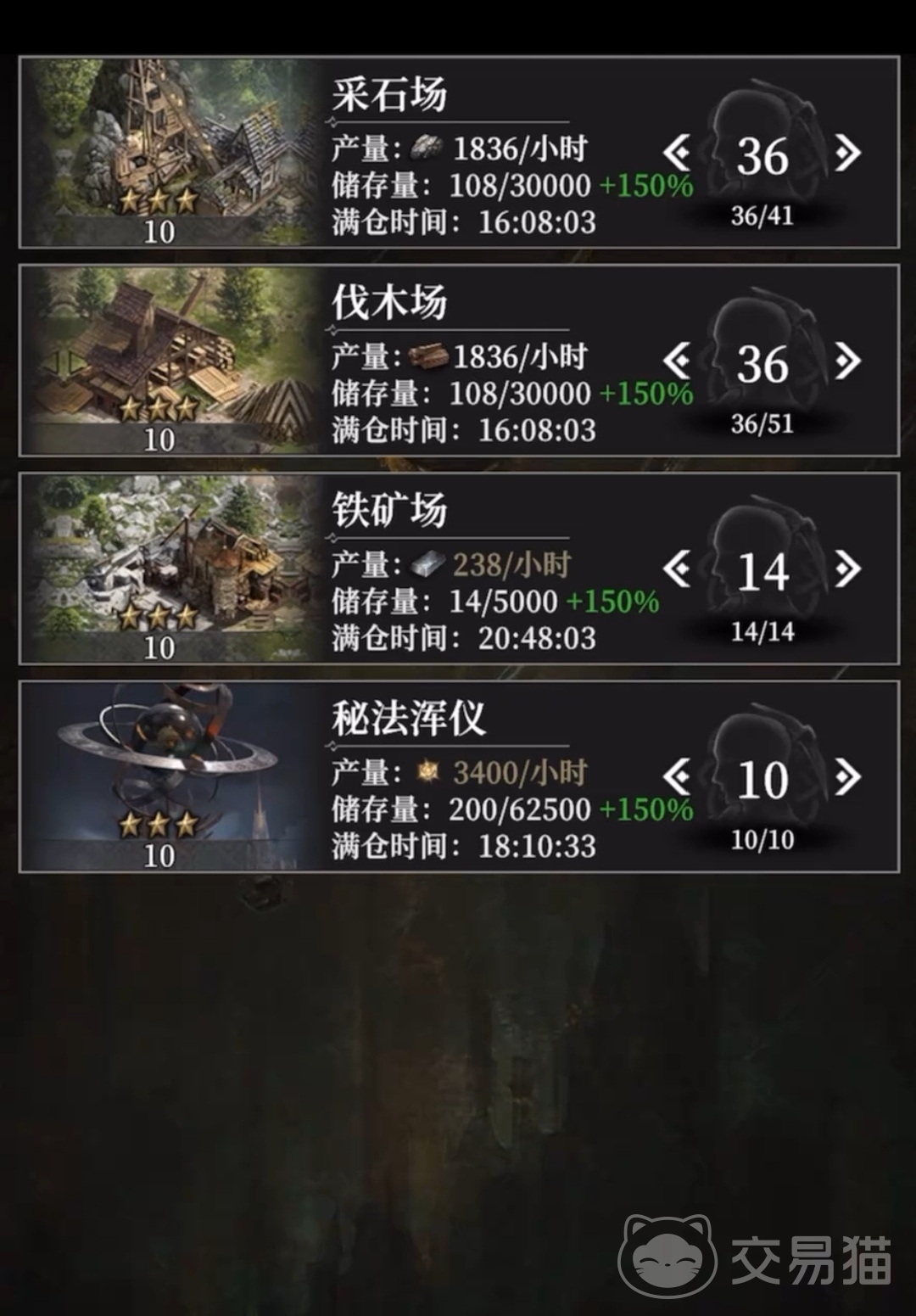The height and width of the screenshot is (1316, 916).
Task: Increase workers at the 秘法浑仪
Action: pos(847,777)
